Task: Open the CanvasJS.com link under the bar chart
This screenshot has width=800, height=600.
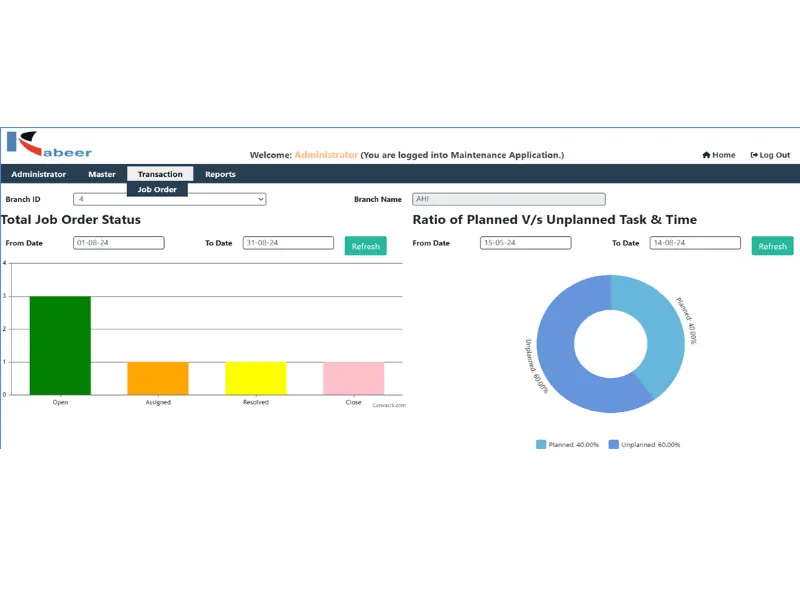Action: point(390,404)
